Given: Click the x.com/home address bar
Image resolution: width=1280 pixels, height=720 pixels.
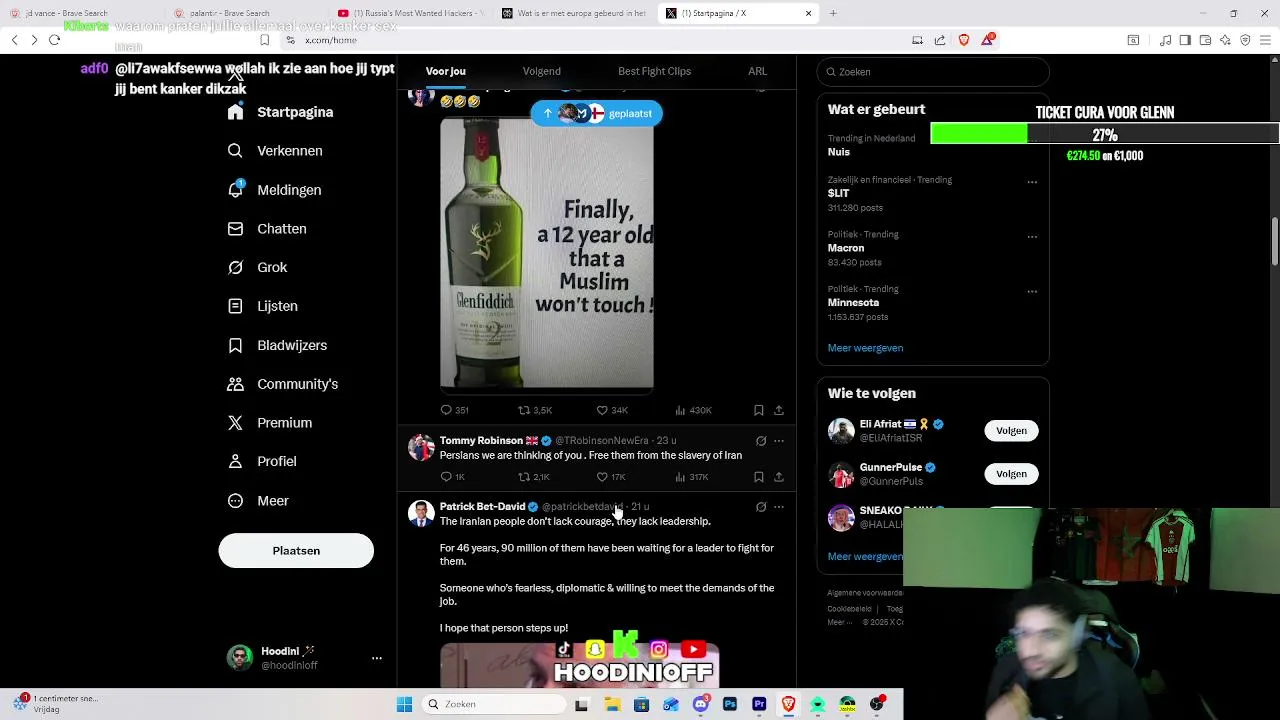Looking at the screenshot, I should [330, 40].
